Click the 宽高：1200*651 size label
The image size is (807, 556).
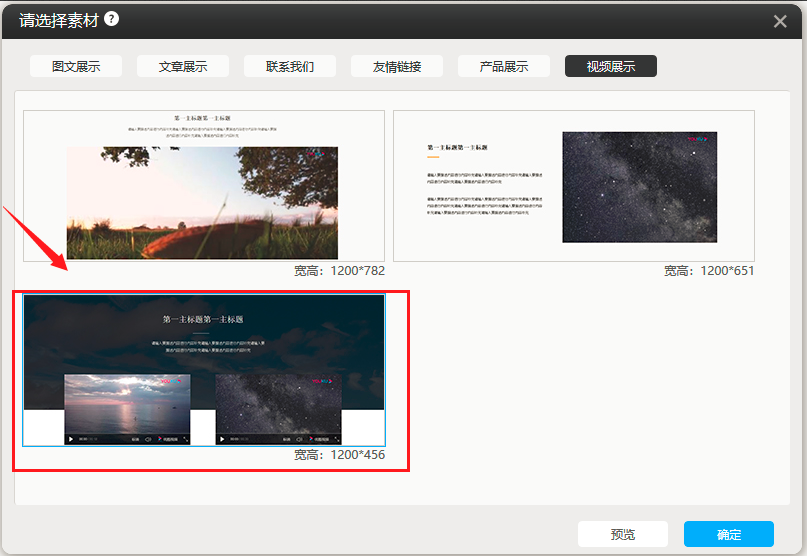point(709,271)
